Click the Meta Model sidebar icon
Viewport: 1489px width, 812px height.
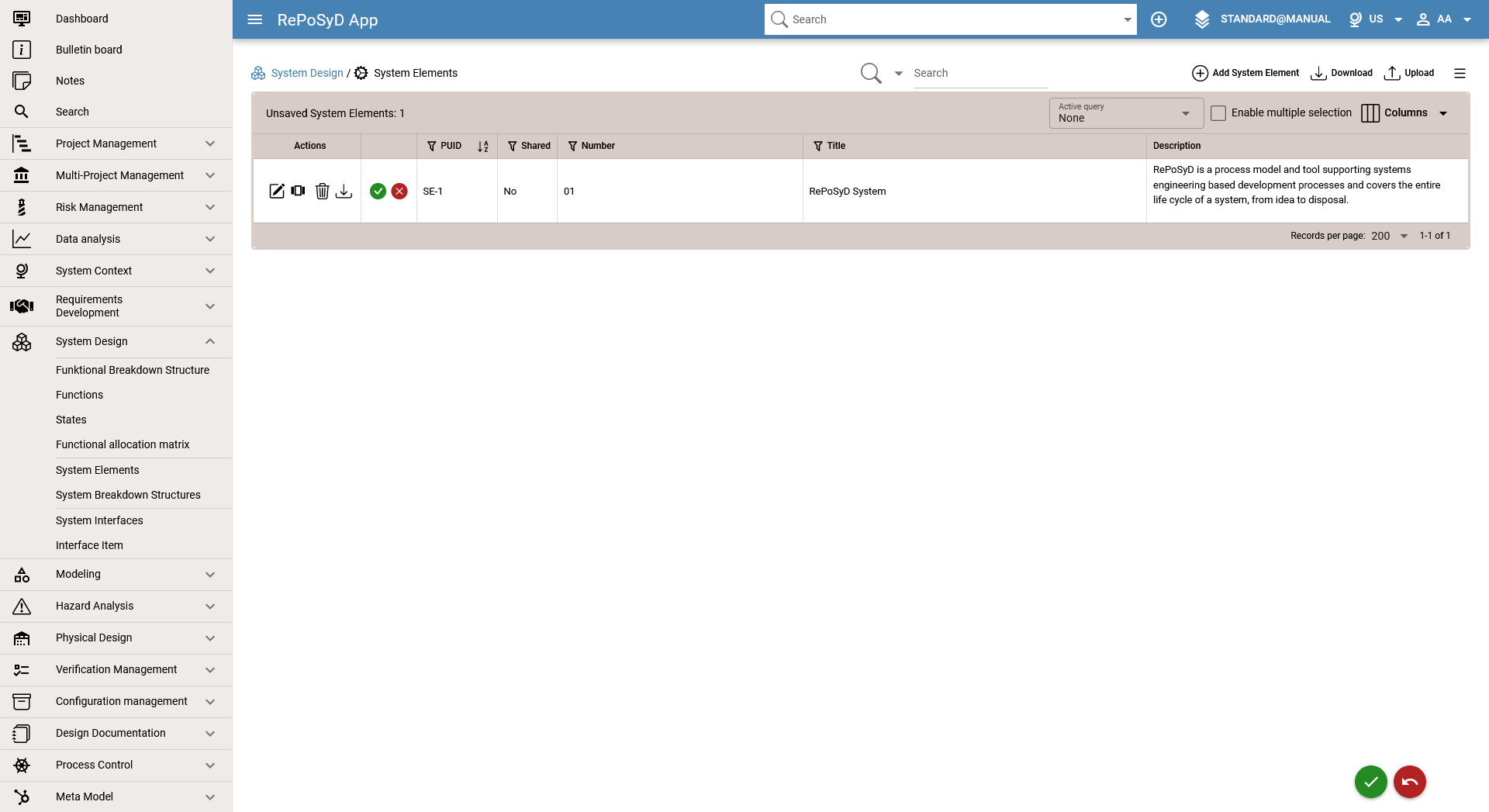22,796
